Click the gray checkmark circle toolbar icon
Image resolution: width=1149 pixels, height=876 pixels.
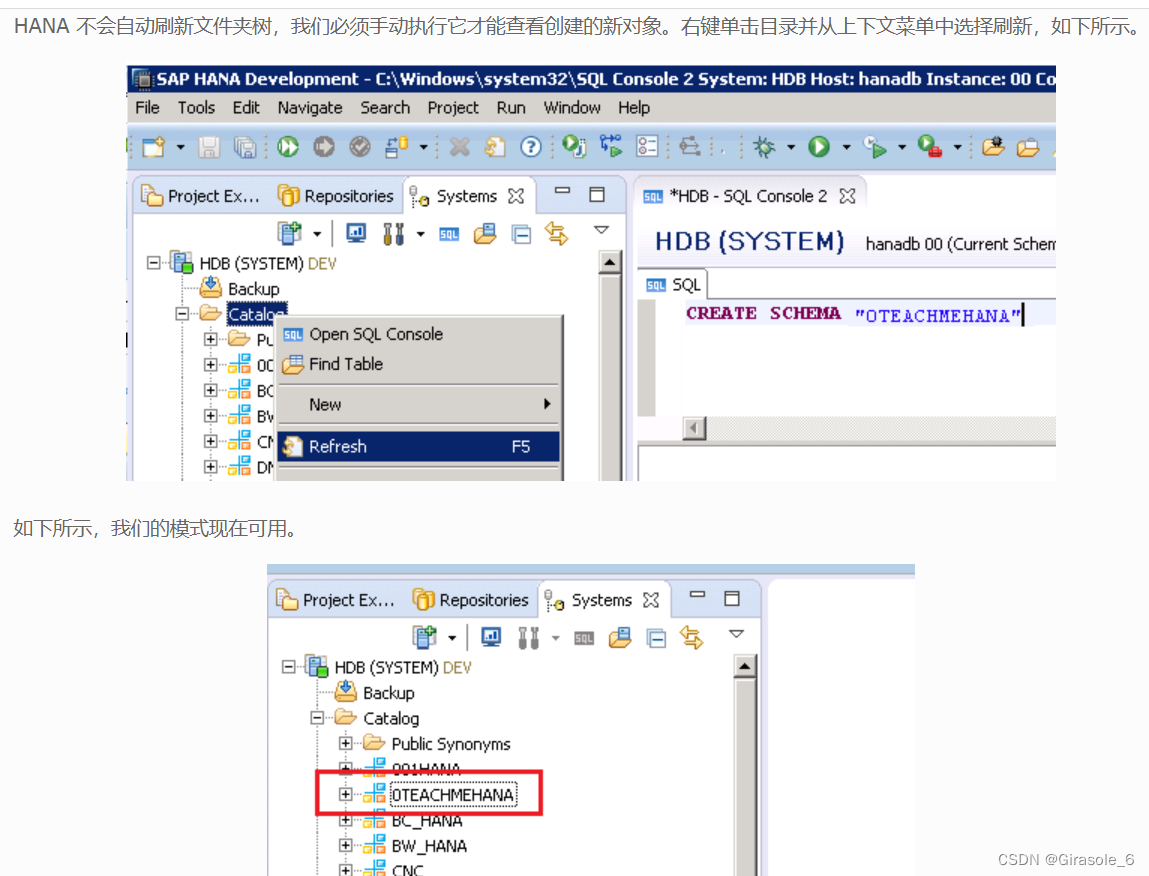click(360, 147)
